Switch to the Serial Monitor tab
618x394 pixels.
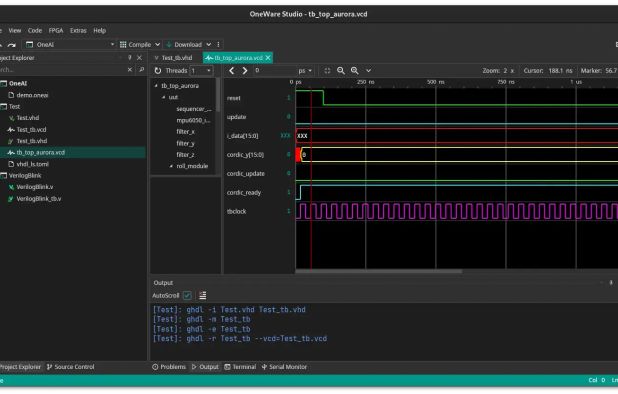284,367
